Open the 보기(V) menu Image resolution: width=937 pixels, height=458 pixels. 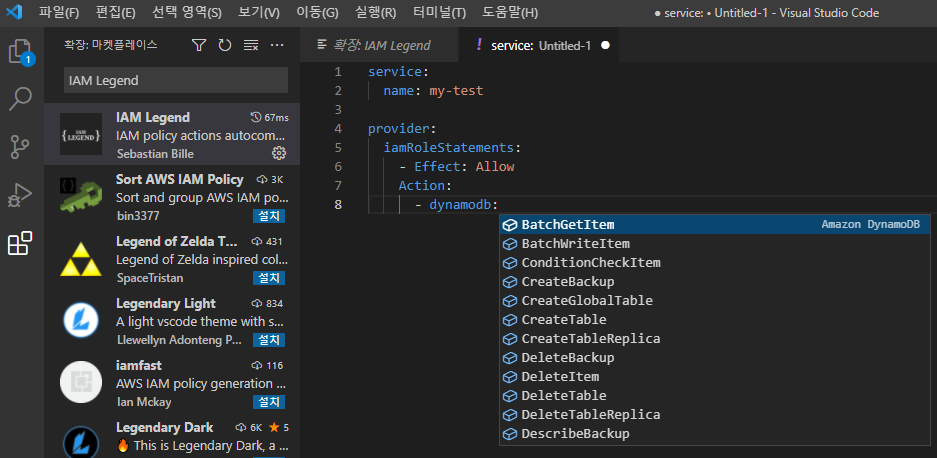[x=259, y=13]
